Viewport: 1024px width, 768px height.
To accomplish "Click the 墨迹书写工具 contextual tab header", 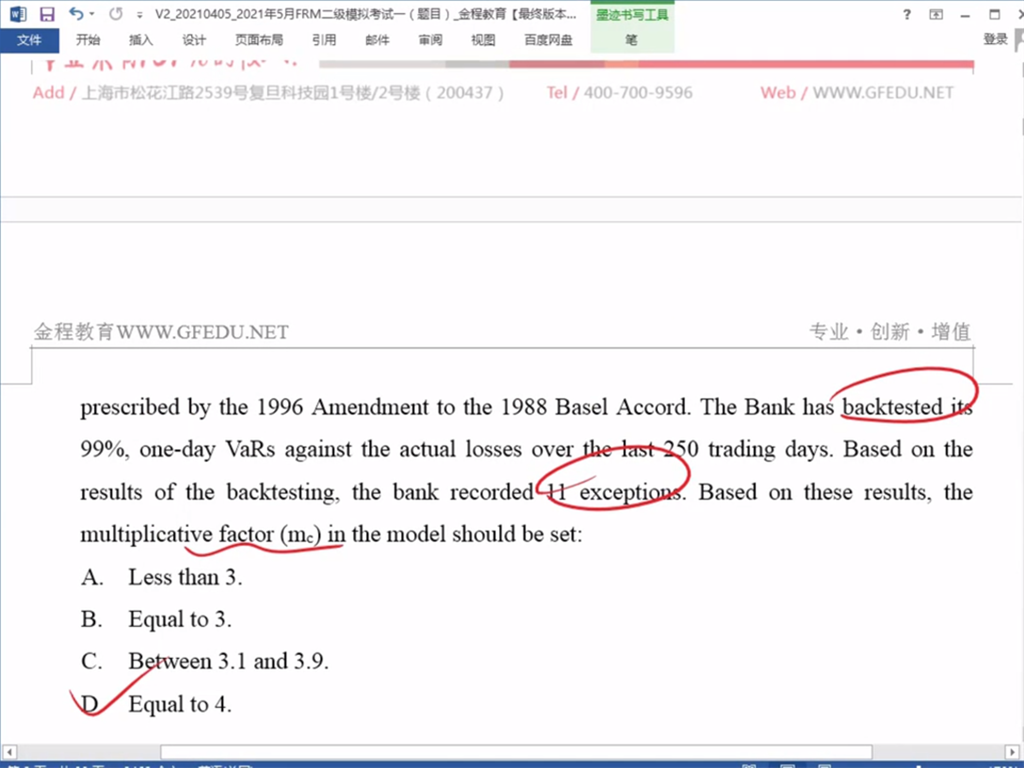I will coord(632,14).
